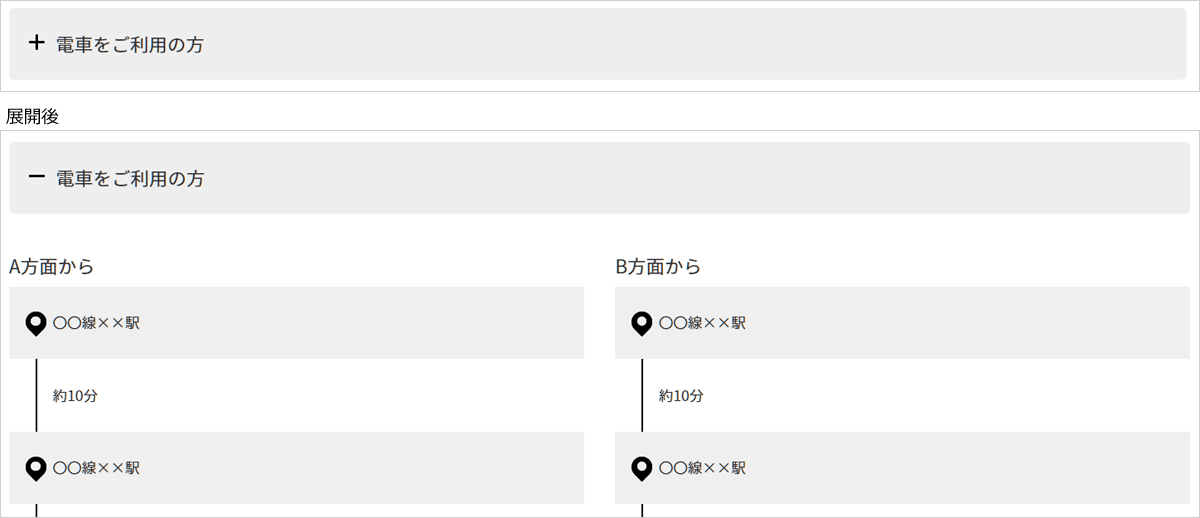Click lower ○○線××駅 text in A column
This screenshot has height=518, width=1200.
(x=96, y=467)
